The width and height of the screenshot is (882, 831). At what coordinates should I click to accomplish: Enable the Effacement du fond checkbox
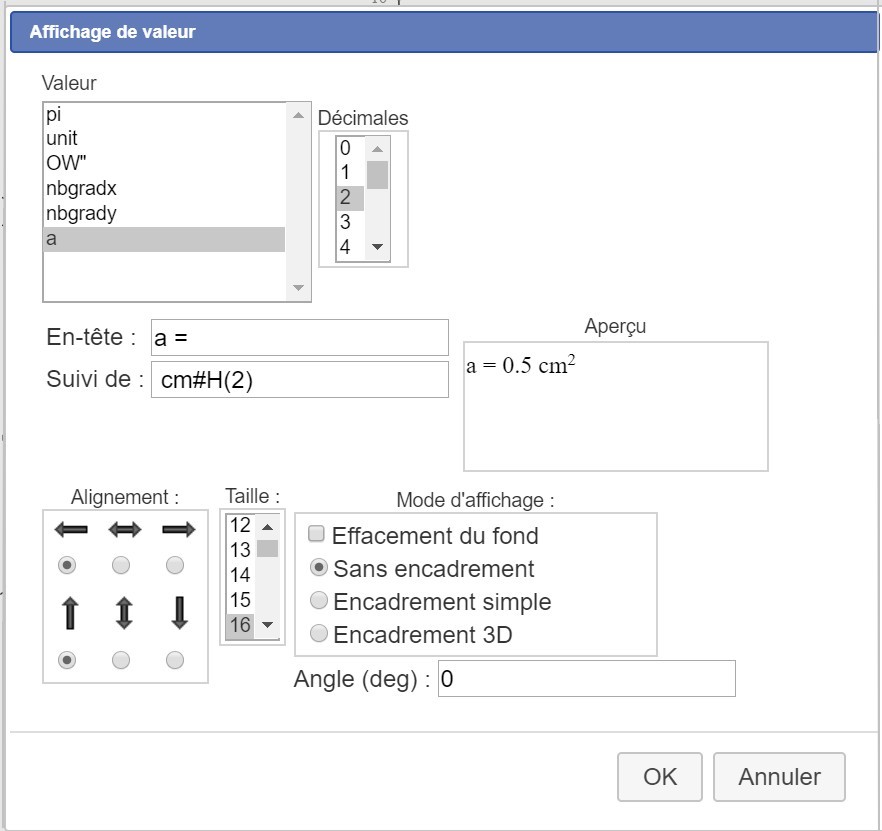(x=317, y=534)
